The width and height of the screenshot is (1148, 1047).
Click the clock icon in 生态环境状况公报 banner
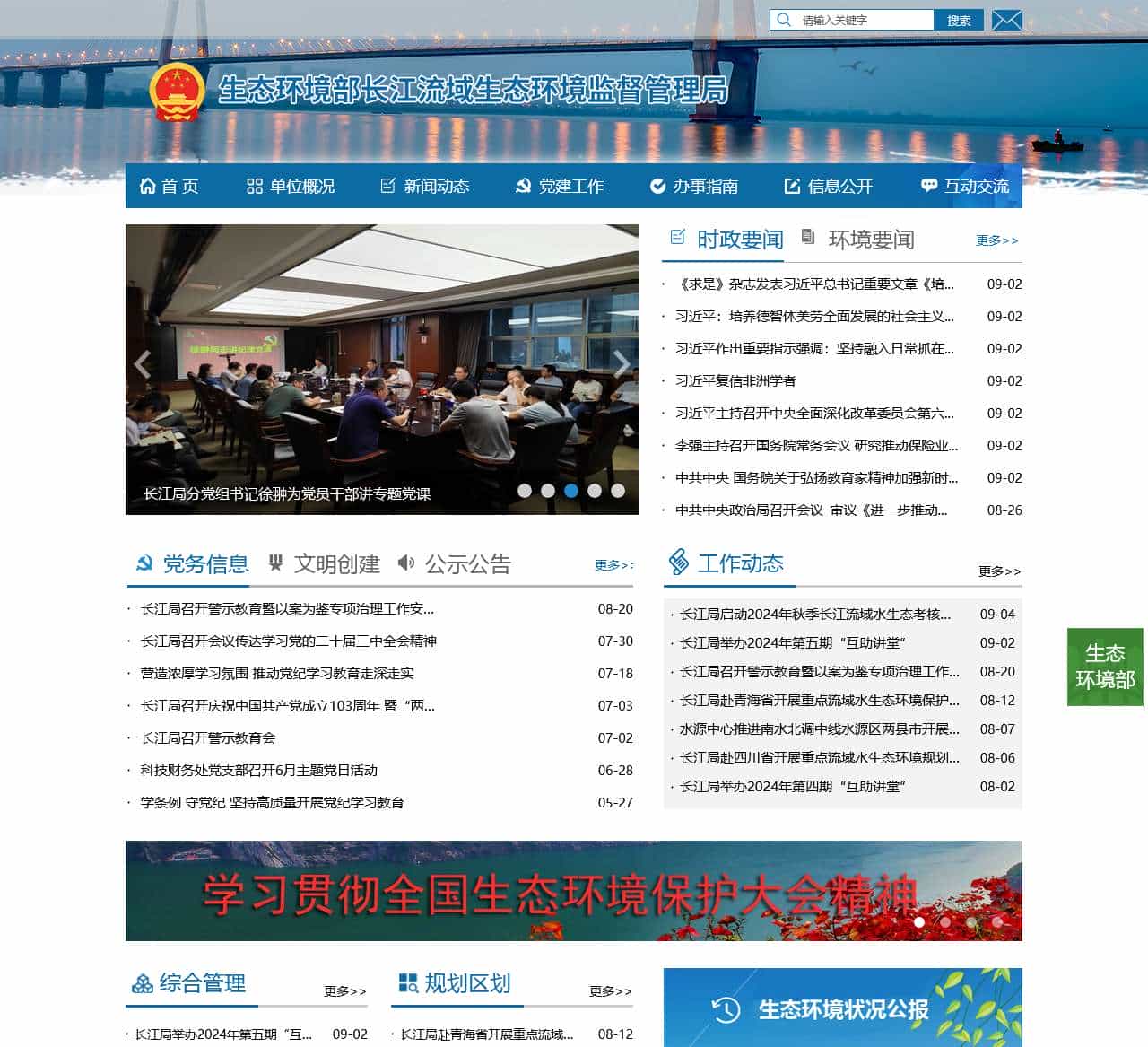tap(725, 1010)
